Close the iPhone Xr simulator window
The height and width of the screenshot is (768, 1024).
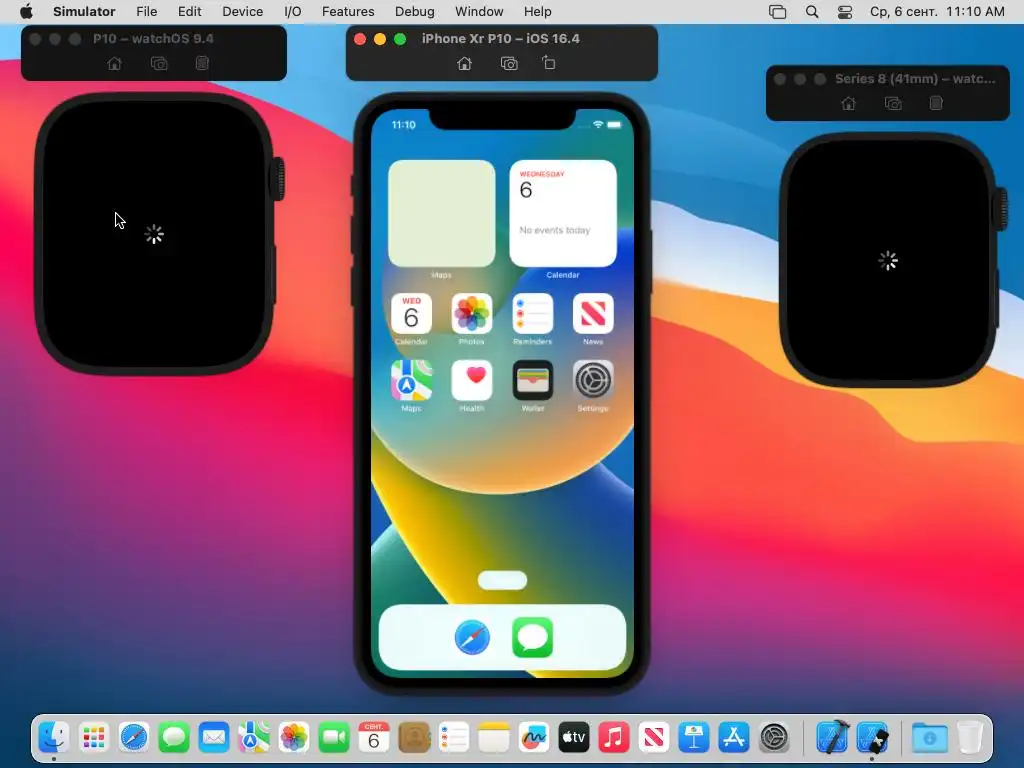pyautogui.click(x=360, y=39)
